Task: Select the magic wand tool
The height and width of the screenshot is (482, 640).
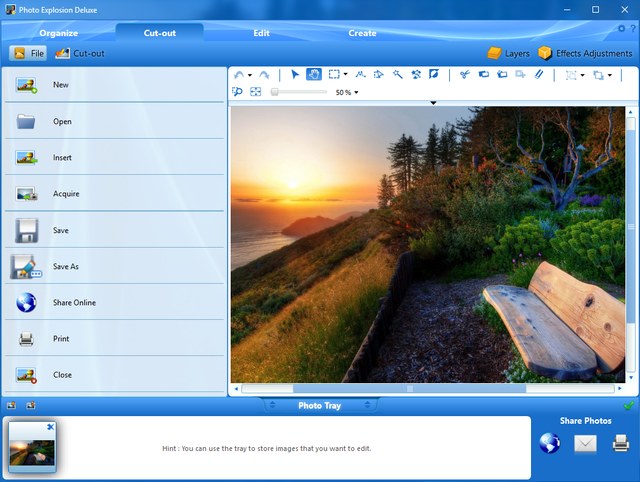Action: click(397, 74)
